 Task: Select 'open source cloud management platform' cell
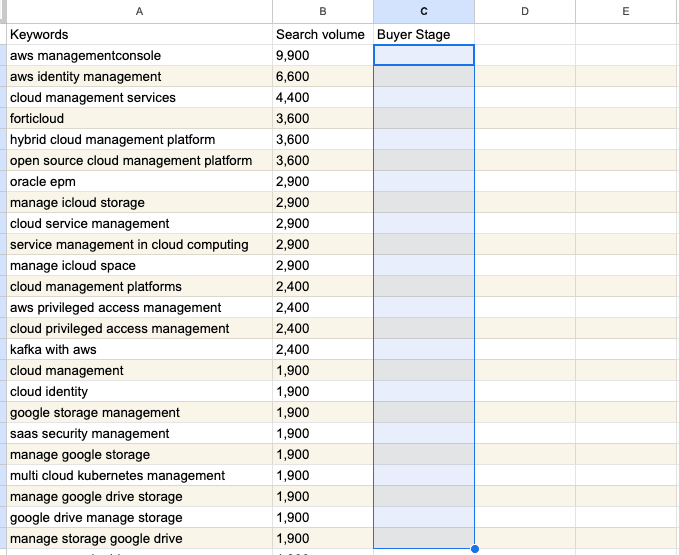(139, 161)
